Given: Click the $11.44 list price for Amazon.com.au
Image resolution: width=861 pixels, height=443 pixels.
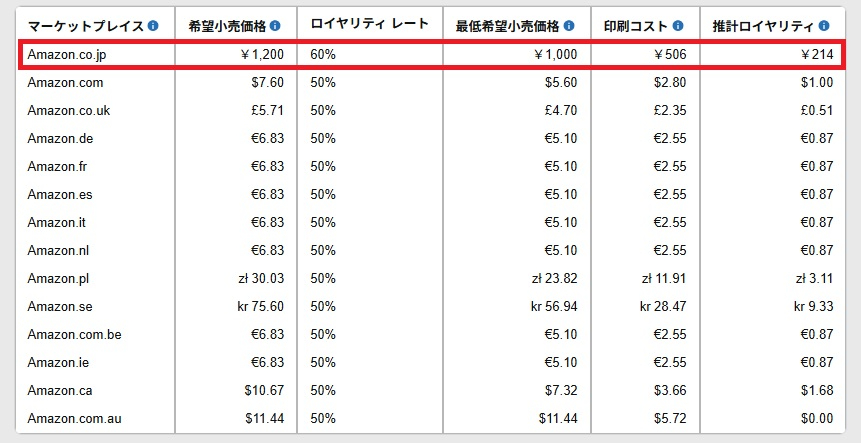Looking at the screenshot, I should point(265,418).
